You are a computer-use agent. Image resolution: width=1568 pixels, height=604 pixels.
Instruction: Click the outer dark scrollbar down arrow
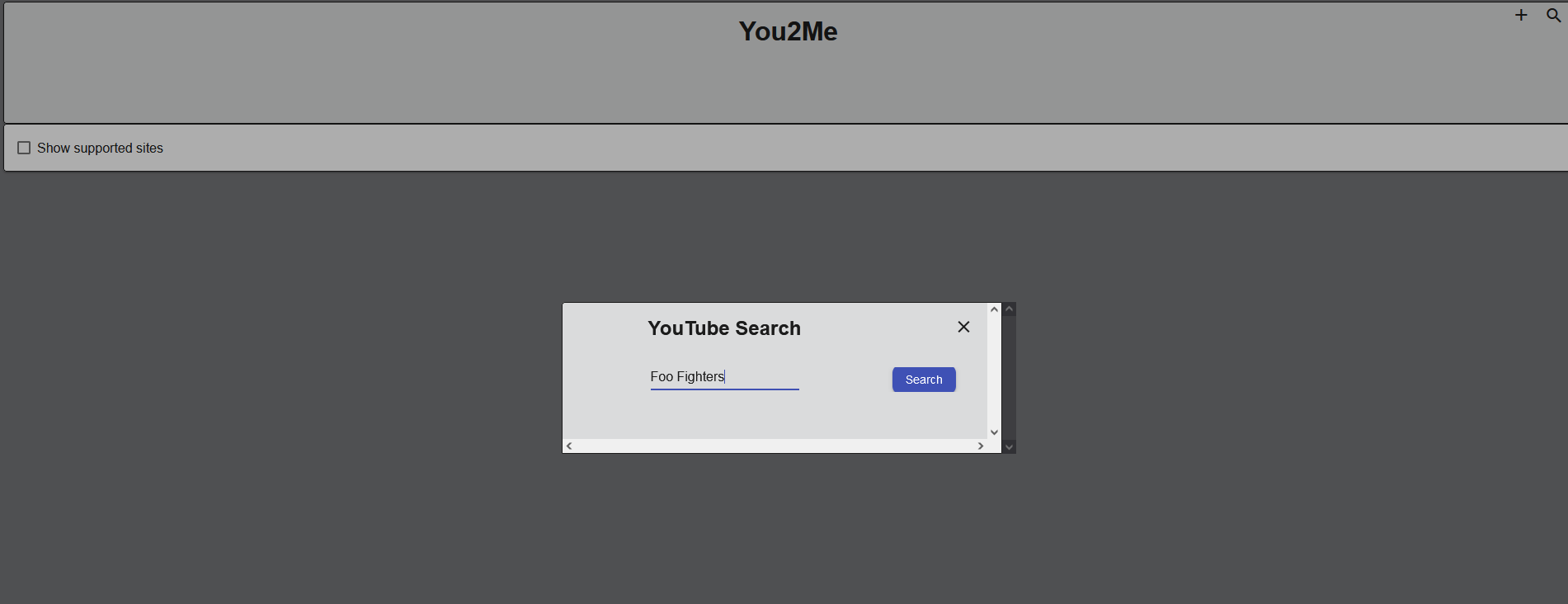[x=1009, y=447]
